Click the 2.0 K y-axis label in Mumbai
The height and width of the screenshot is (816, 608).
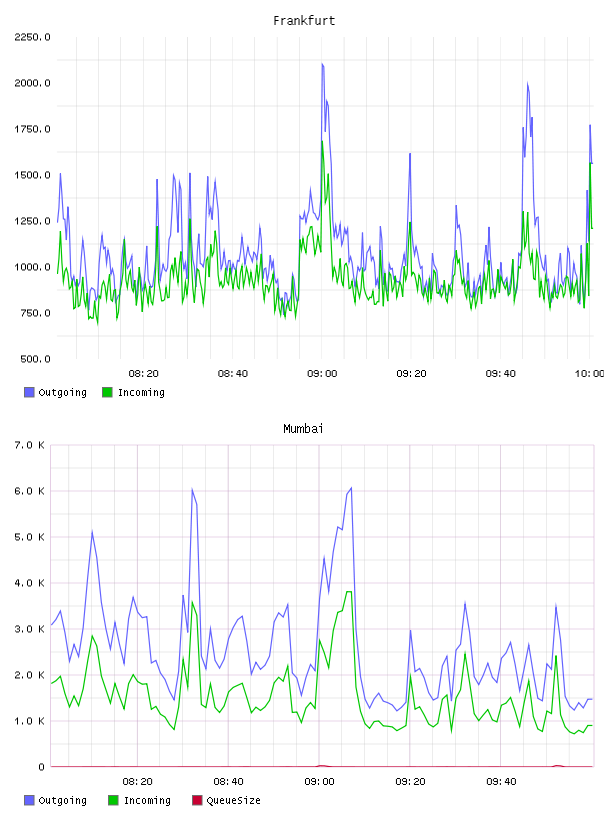pos(29,675)
